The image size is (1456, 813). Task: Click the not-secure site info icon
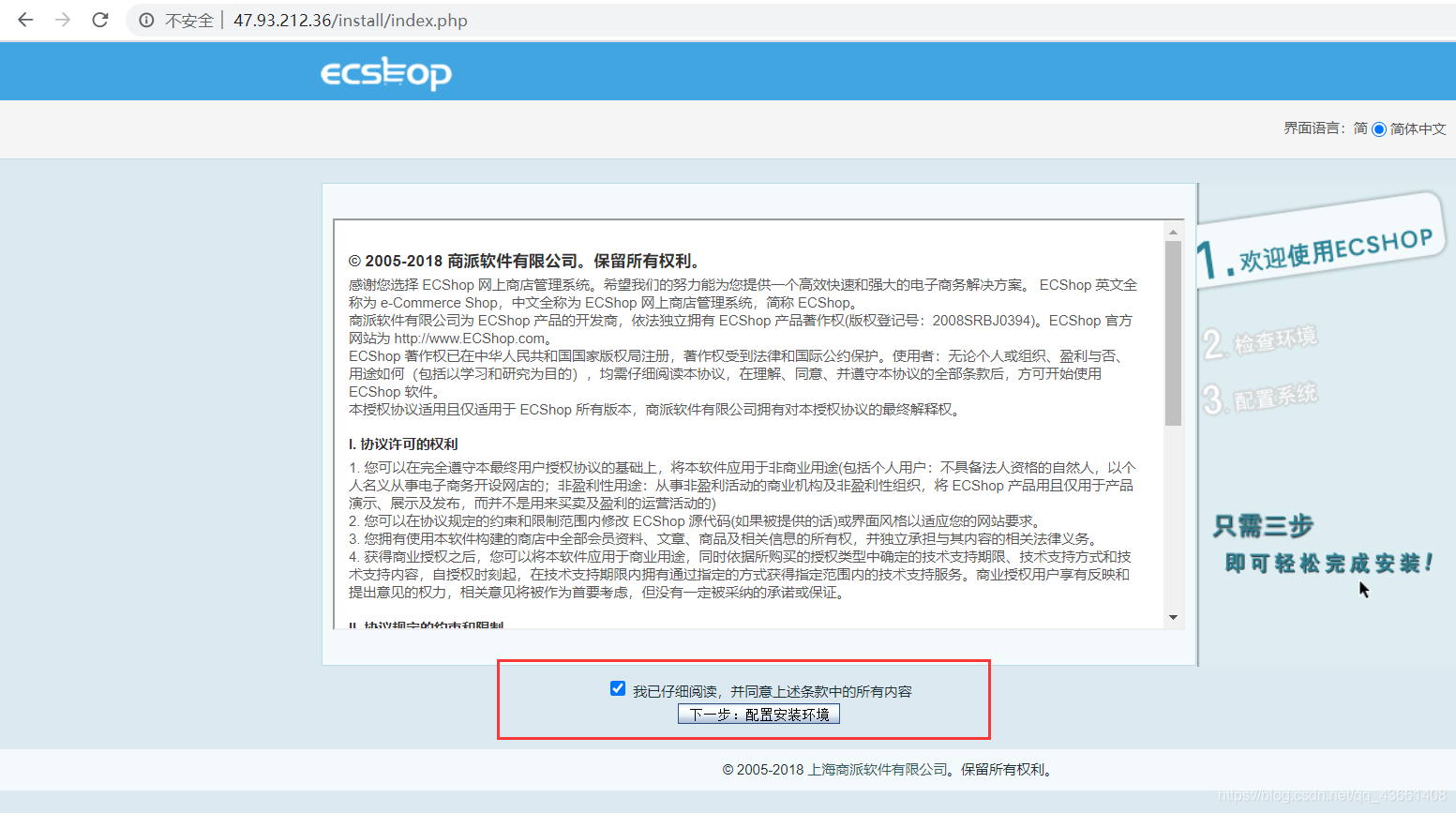[146, 21]
